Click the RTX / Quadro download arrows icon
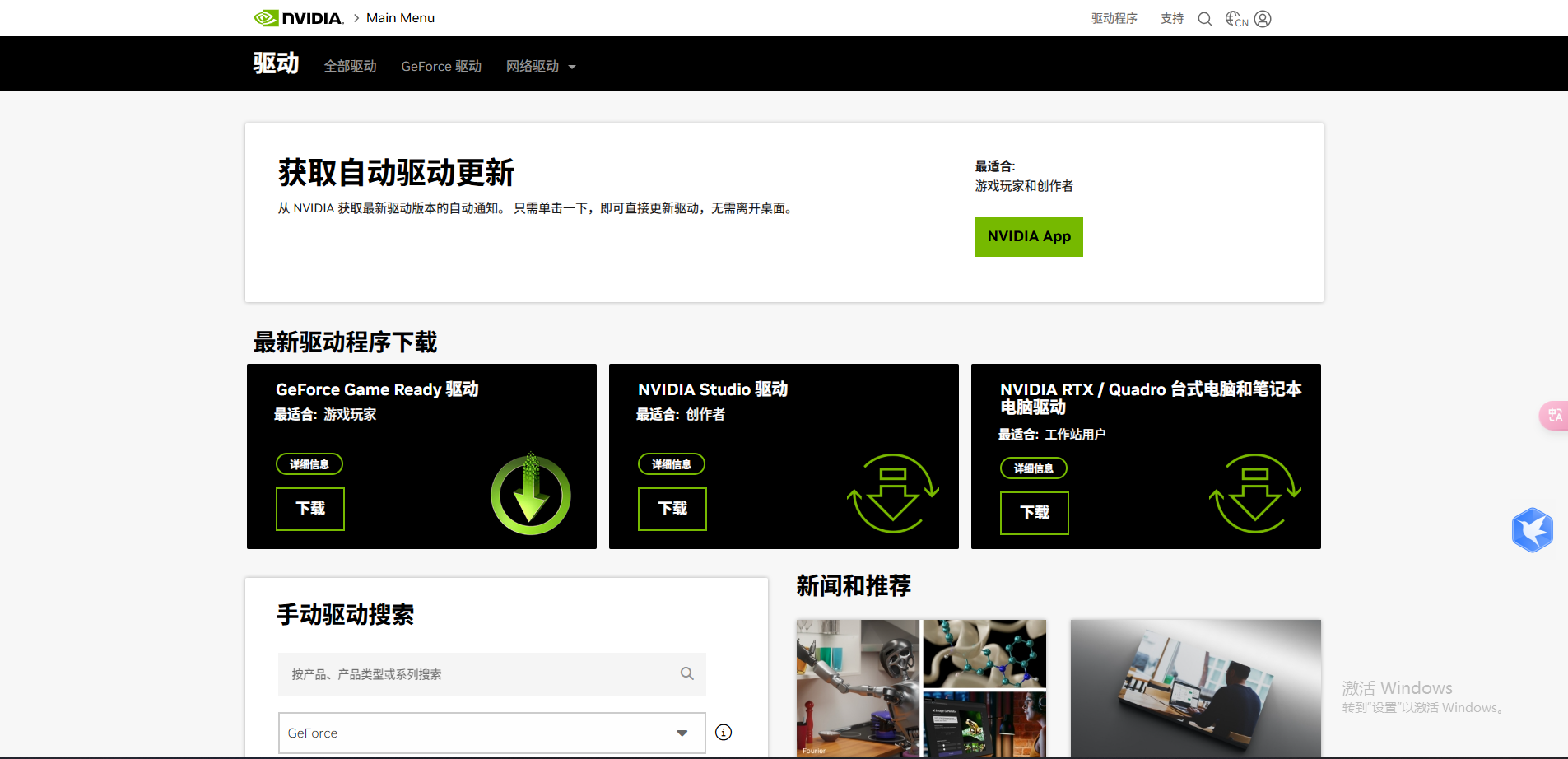Image resolution: width=1568 pixels, height=759 pixels. pyautogui.click(x=1255, y=493)
